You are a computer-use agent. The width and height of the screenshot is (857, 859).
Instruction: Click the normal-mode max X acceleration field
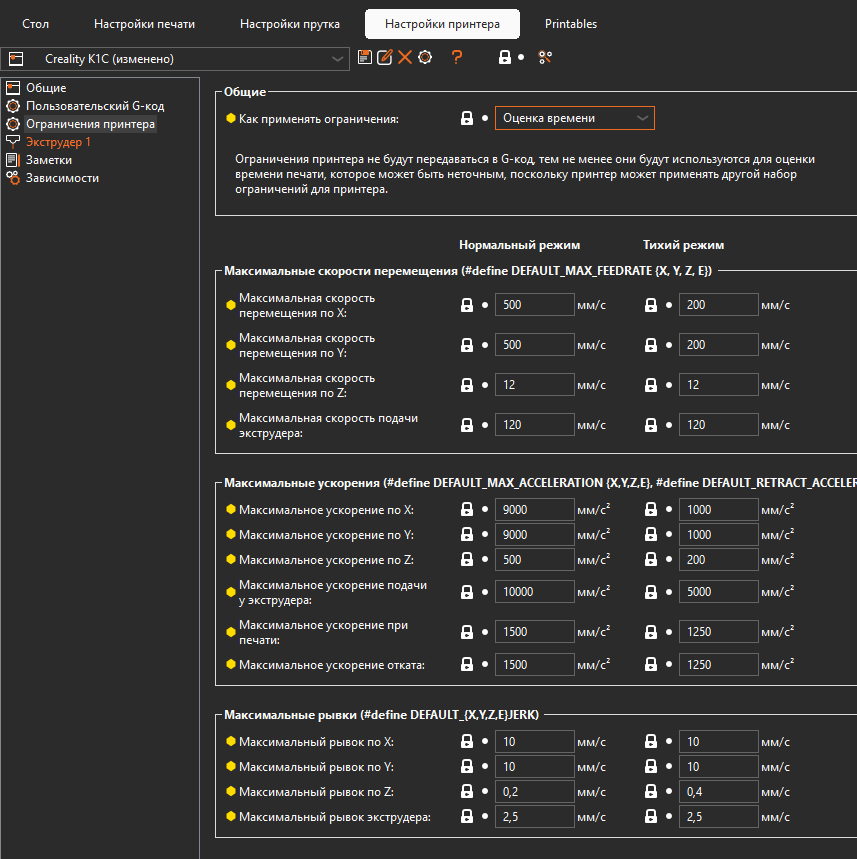pos(535,509)
